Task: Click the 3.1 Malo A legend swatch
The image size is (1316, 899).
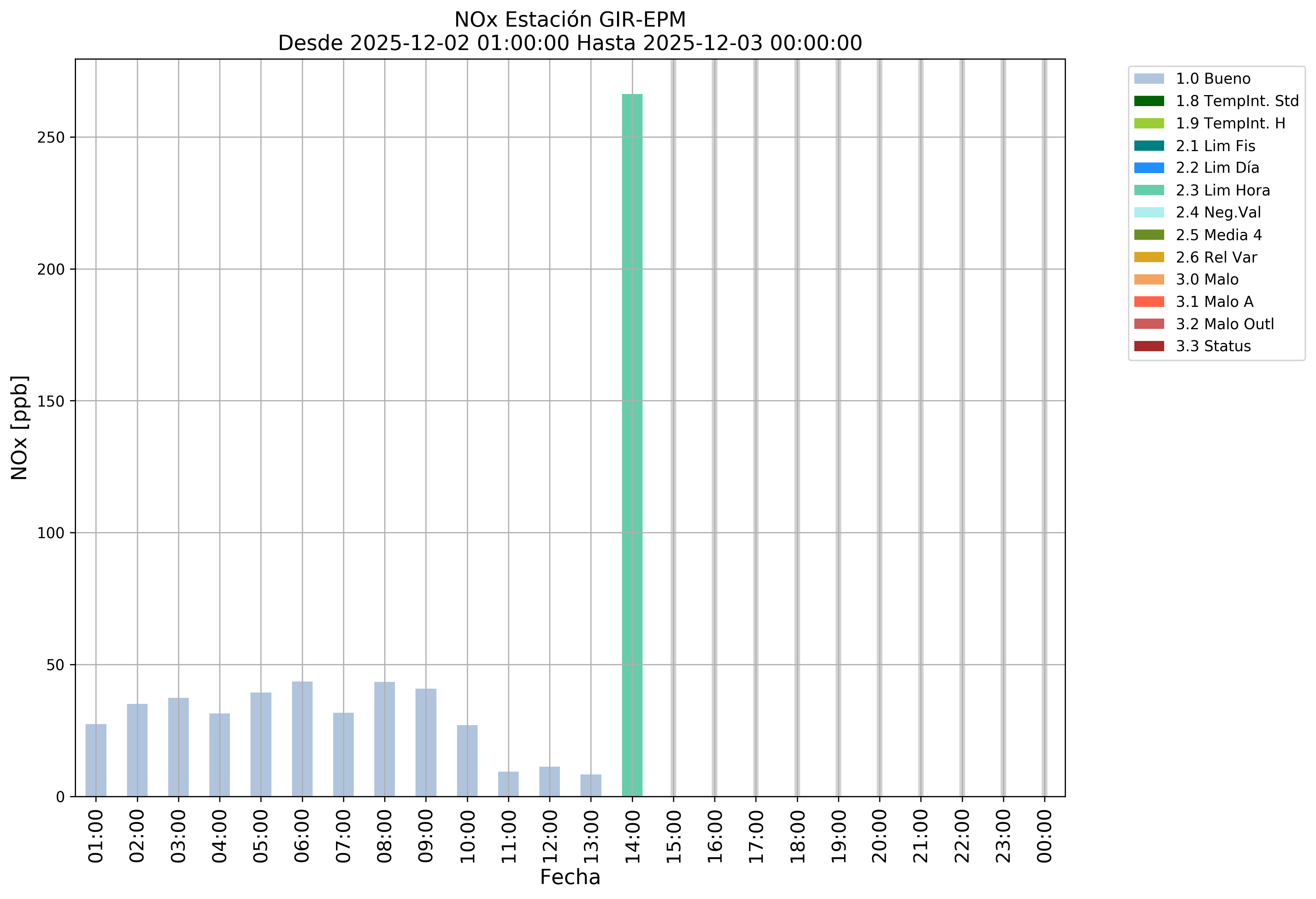Action: (x=1149, y=302)
